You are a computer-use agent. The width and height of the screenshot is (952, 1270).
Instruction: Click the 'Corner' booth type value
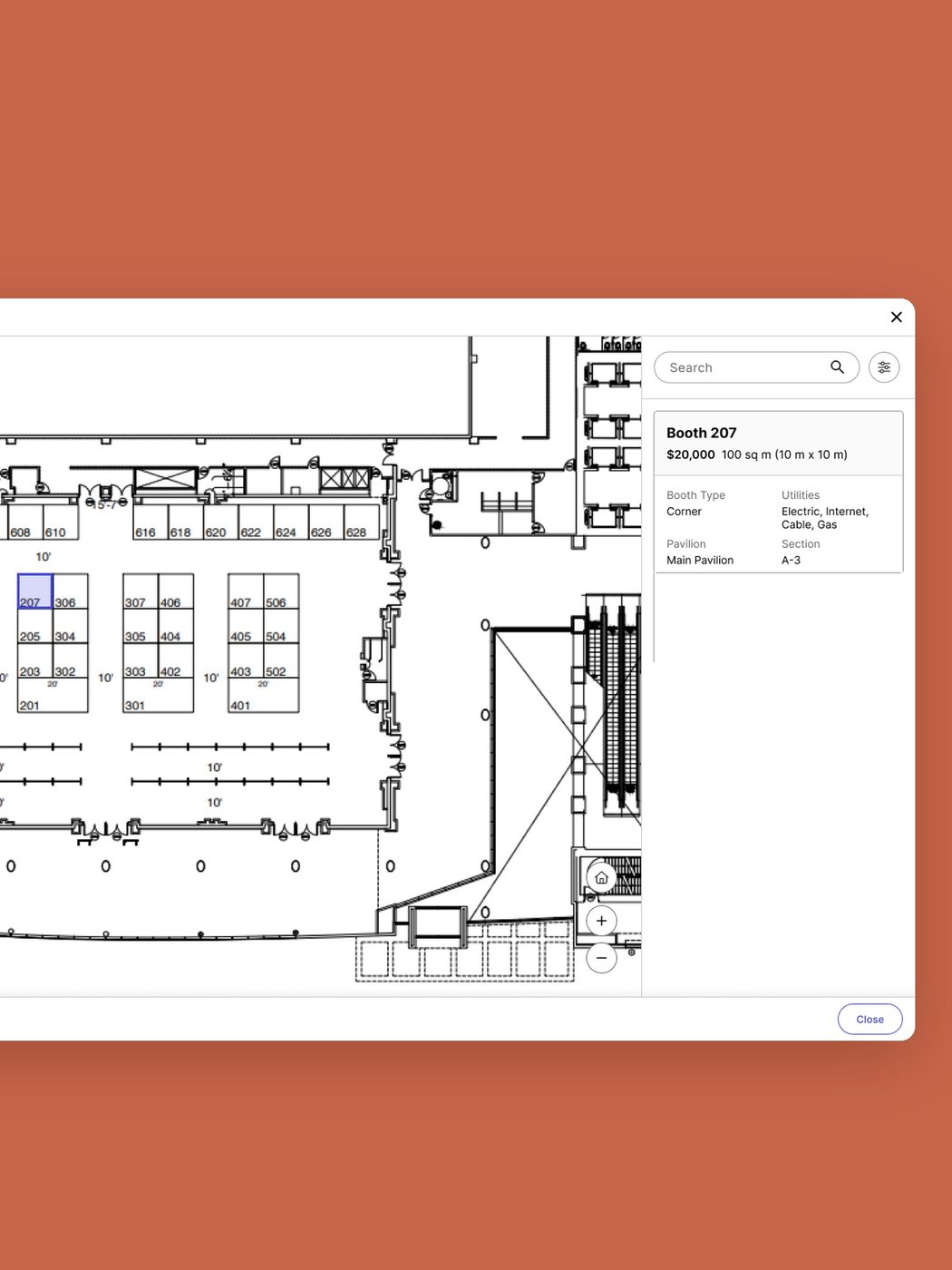[684, 512]
